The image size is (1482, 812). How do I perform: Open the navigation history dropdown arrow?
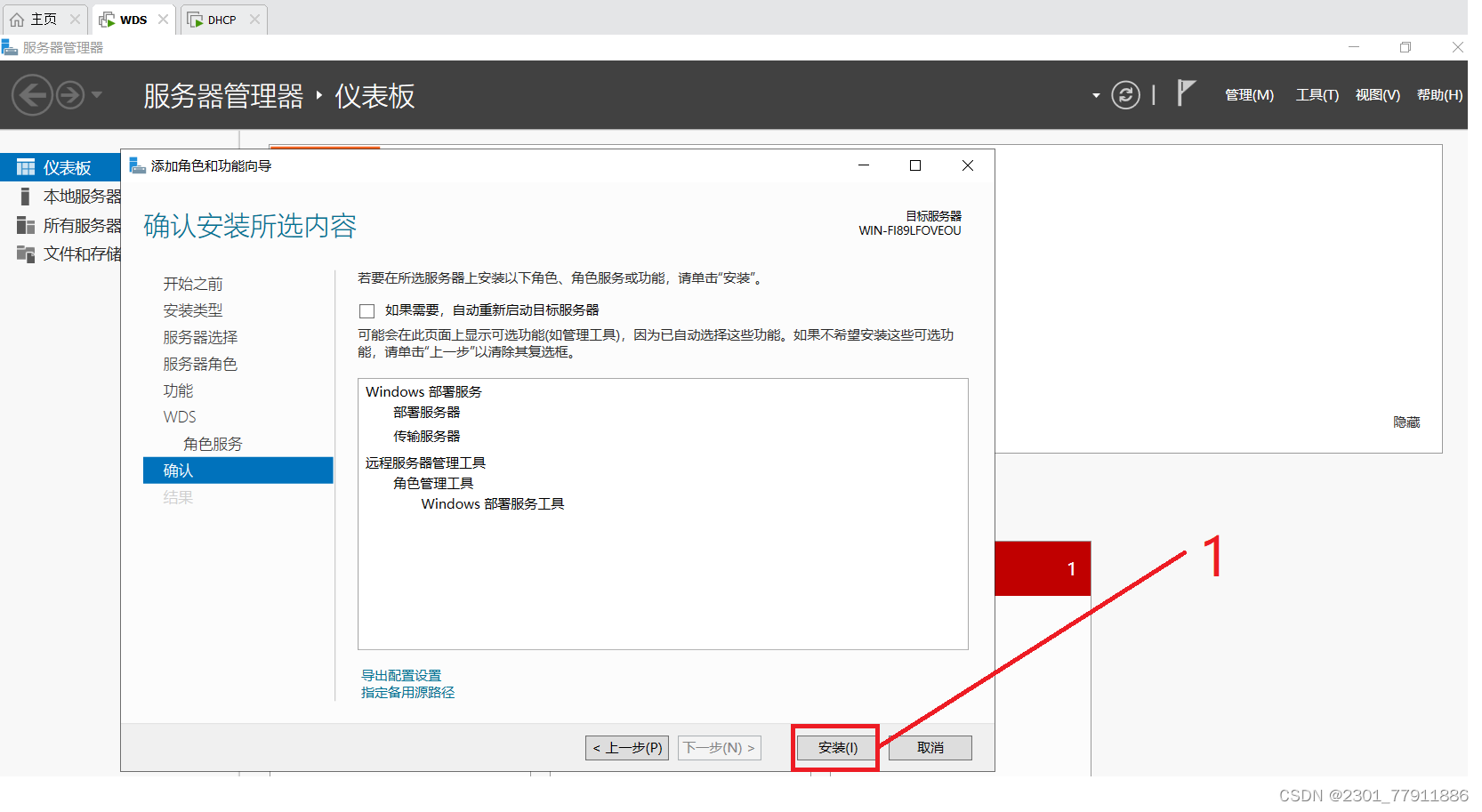(97, 94)
